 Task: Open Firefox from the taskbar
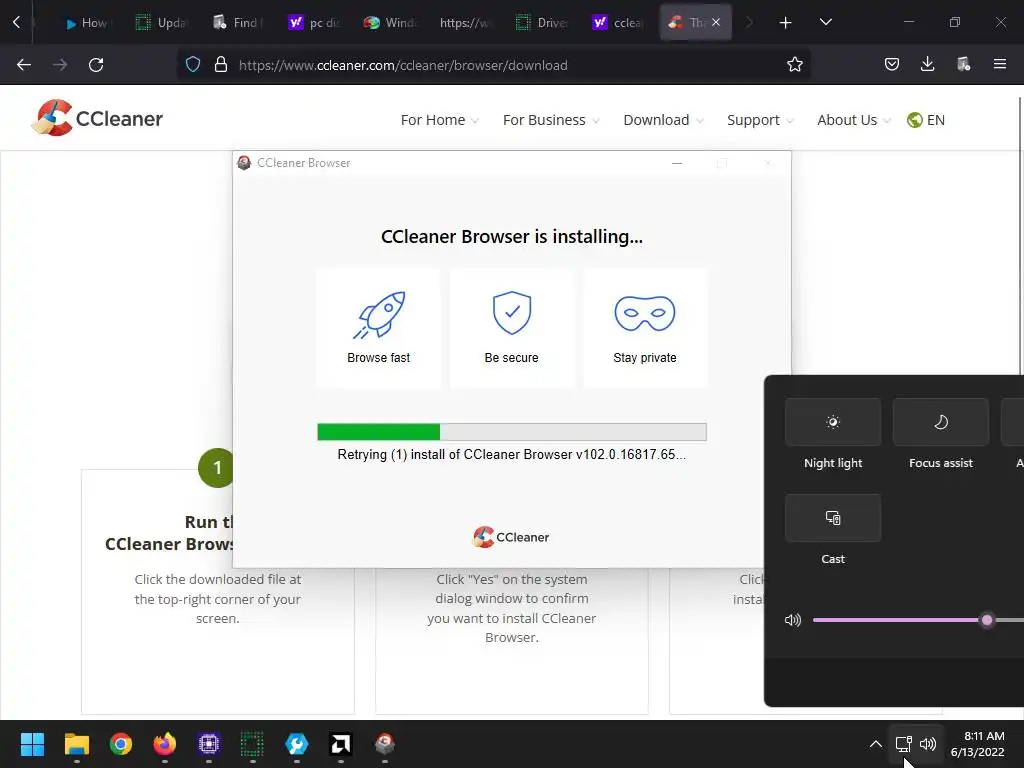coord(165,744)
